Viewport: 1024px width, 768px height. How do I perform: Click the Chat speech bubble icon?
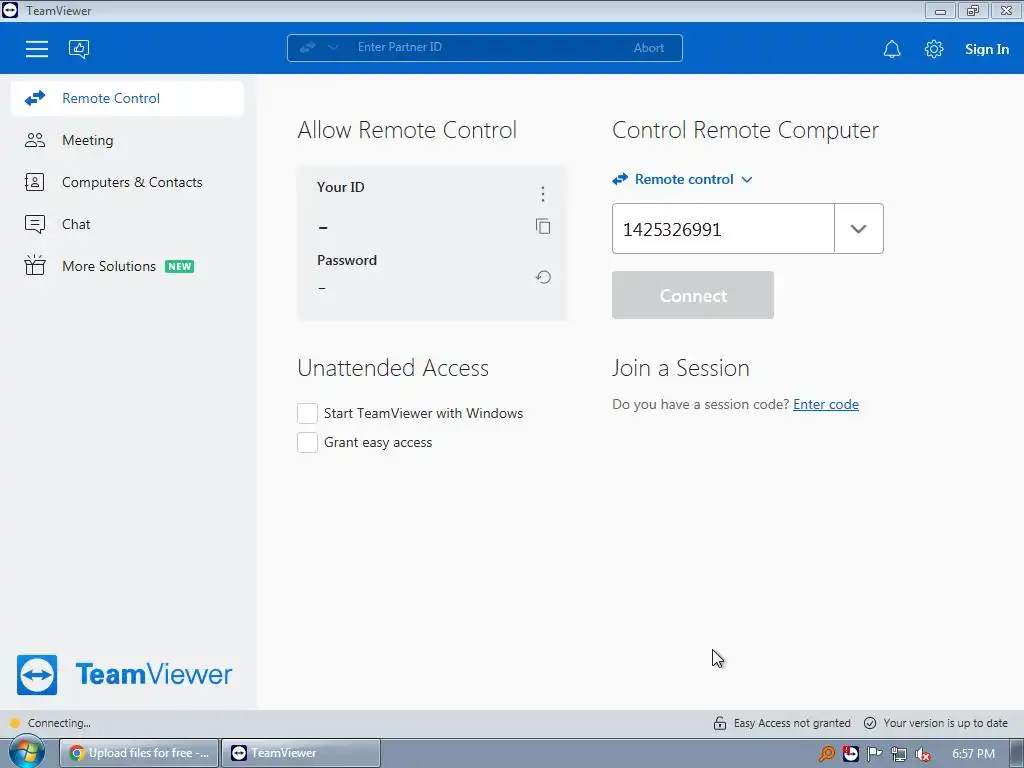[x=35, y=224]
